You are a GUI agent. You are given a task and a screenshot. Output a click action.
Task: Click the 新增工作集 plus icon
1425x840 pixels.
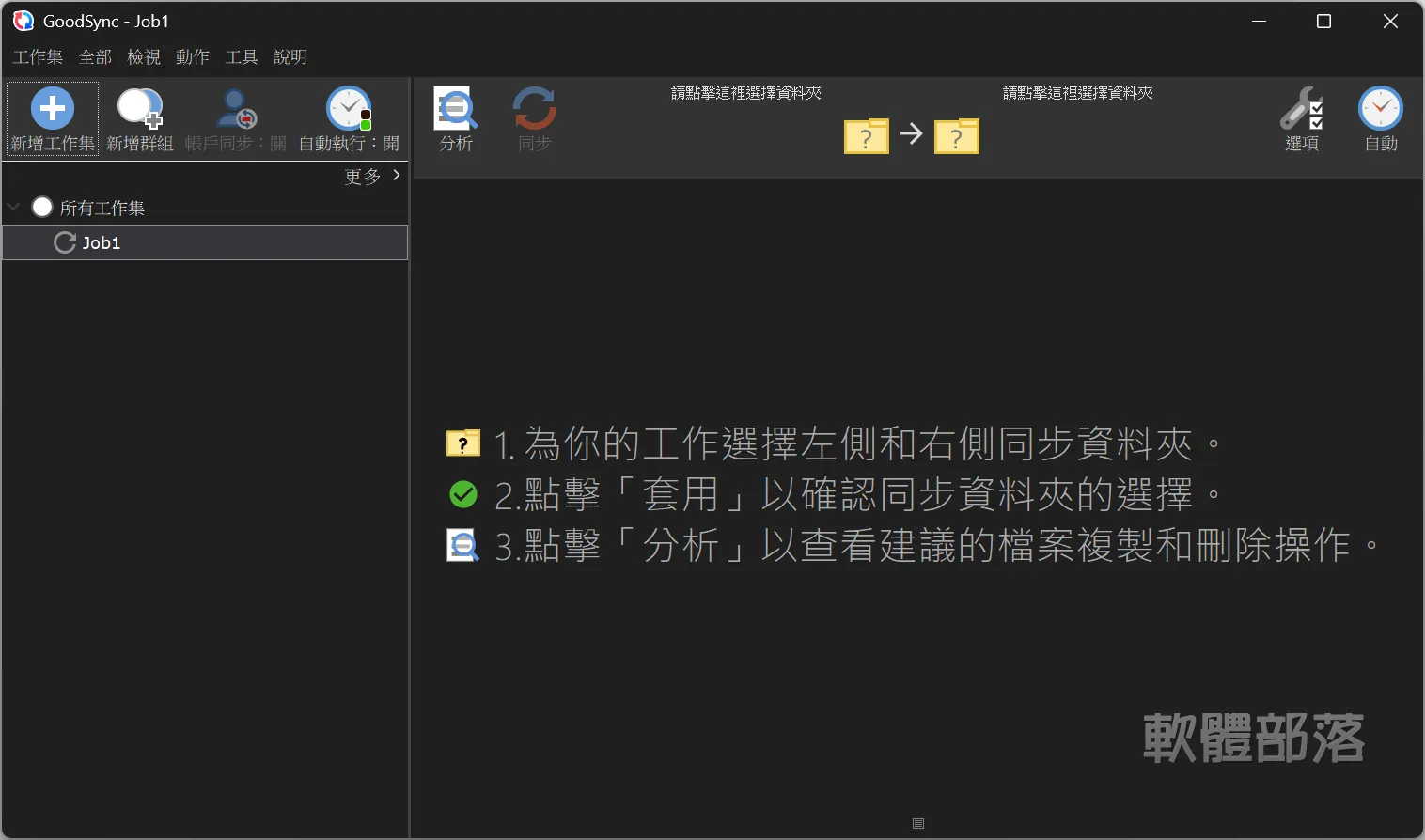click(53, 108)
